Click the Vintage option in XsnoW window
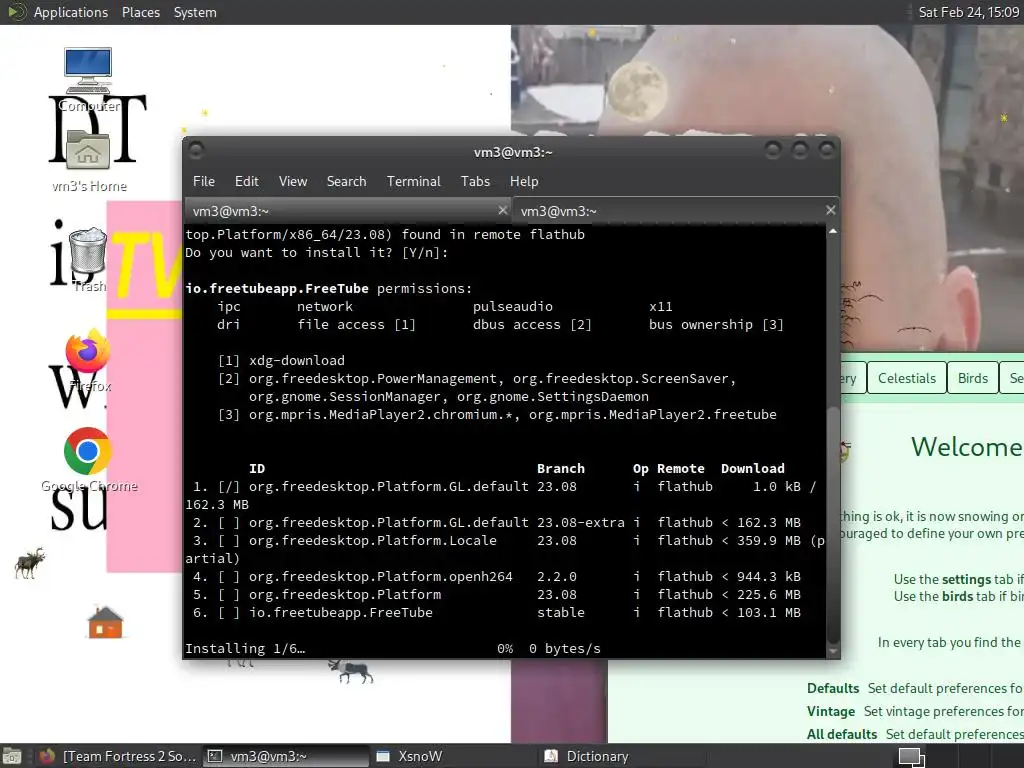 (x=831, y=711)
